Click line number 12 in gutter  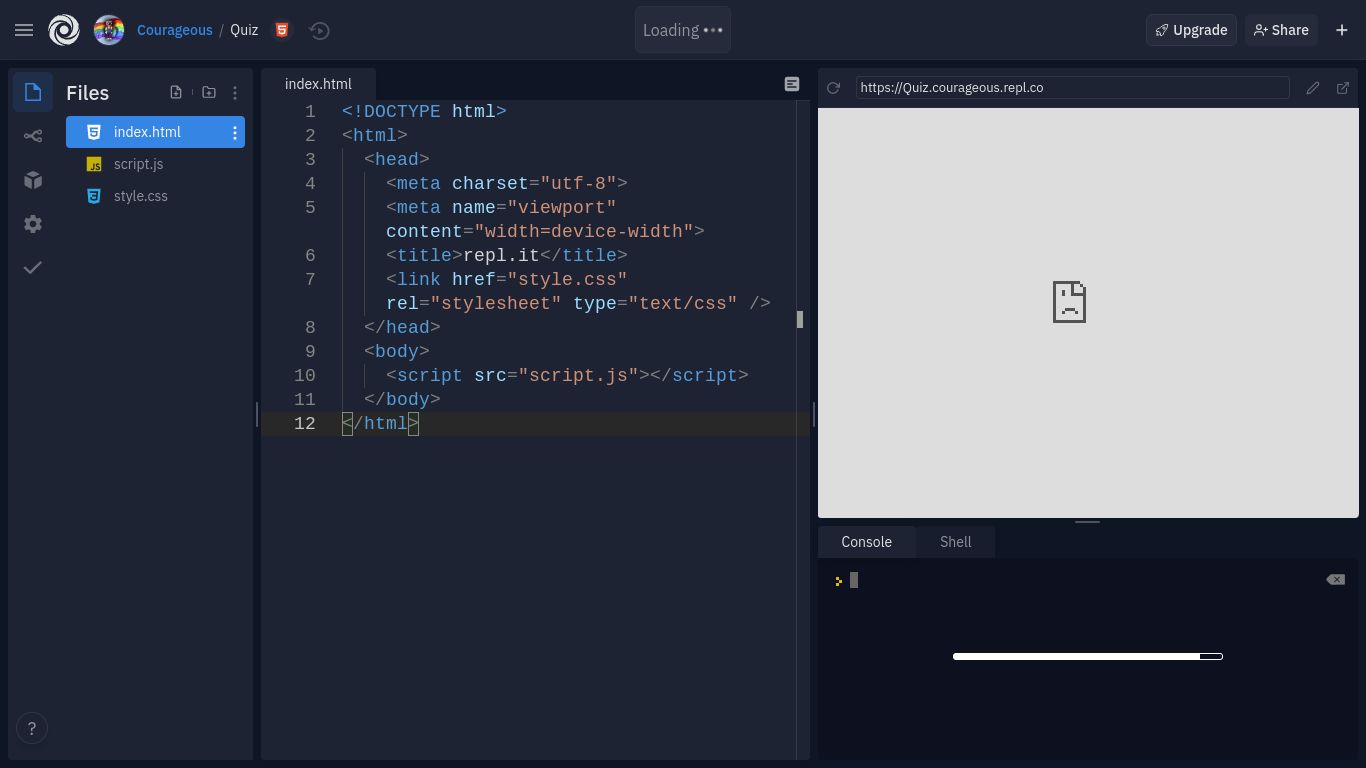pos(304,423)
